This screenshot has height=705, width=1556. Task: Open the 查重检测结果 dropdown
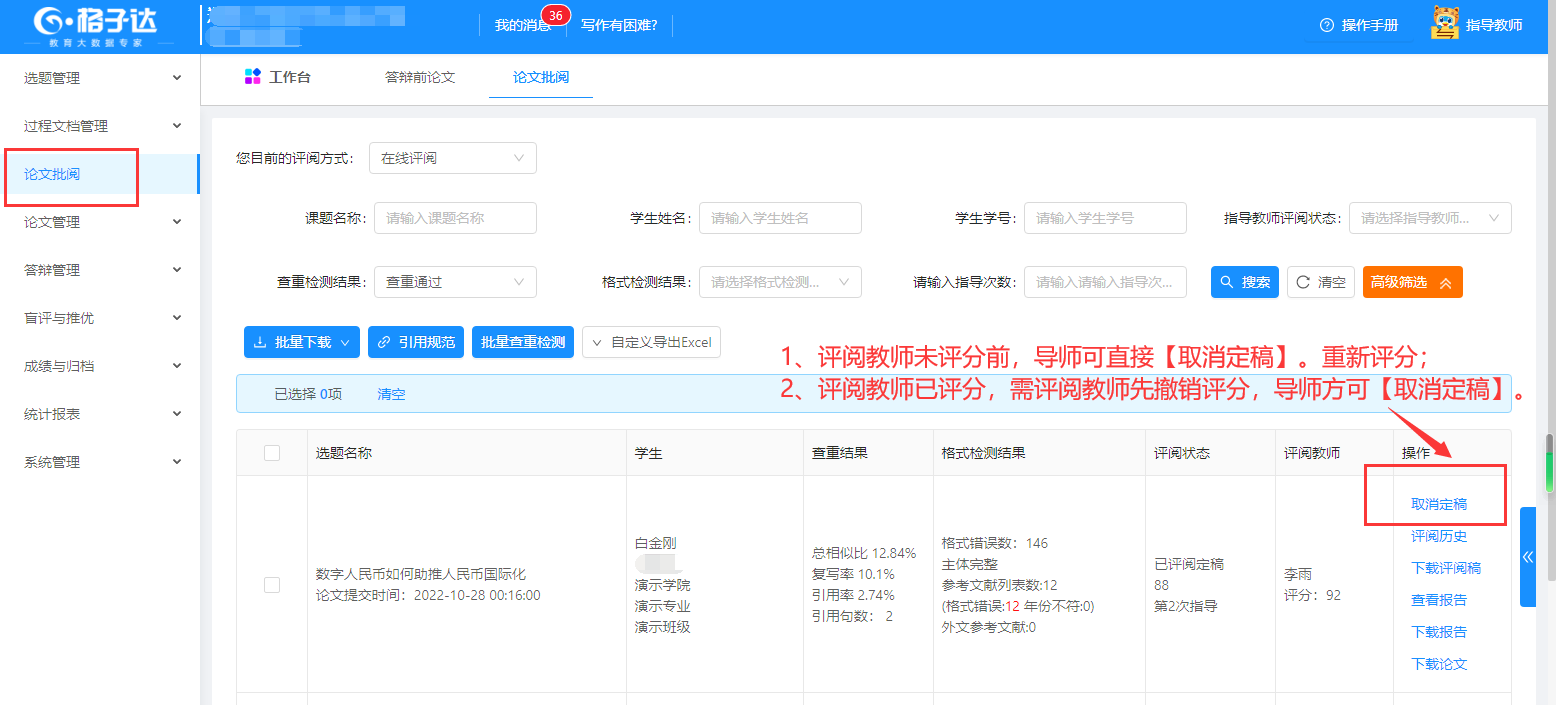point(455,282)
